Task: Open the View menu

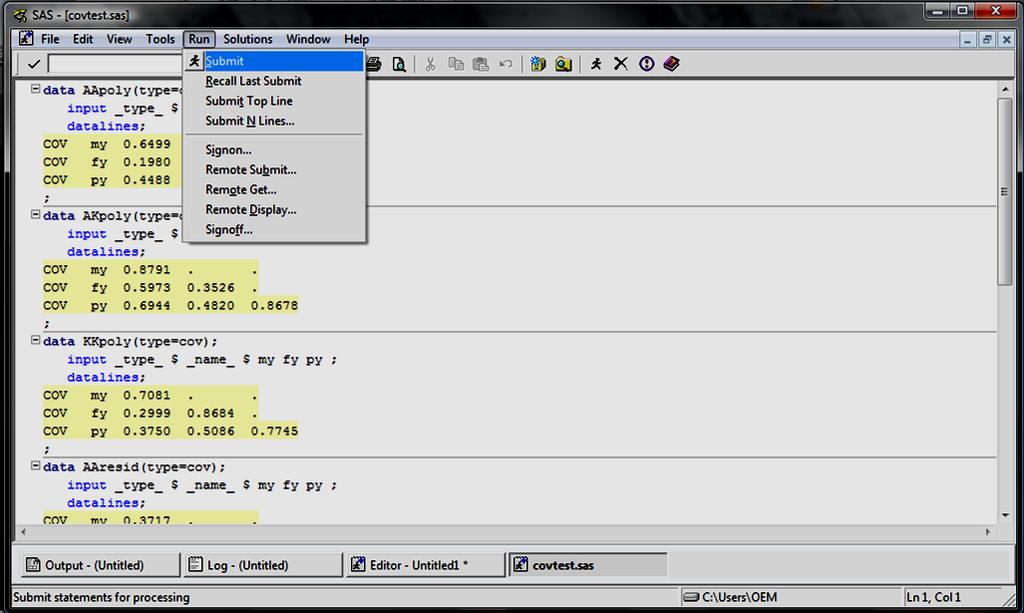Action: [x=119, y=39]
